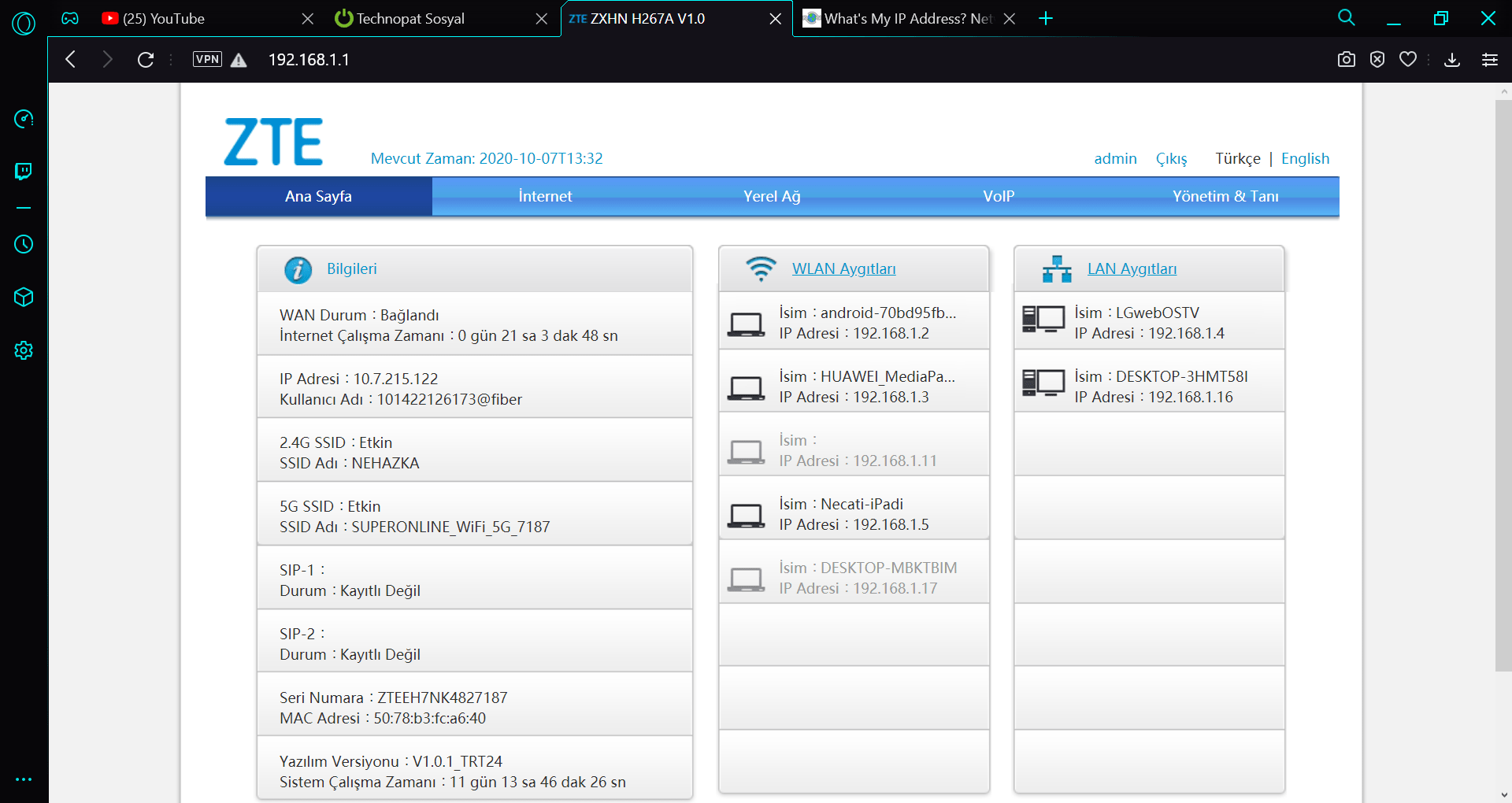Open the VoIP menu

[x=999, y=197]
